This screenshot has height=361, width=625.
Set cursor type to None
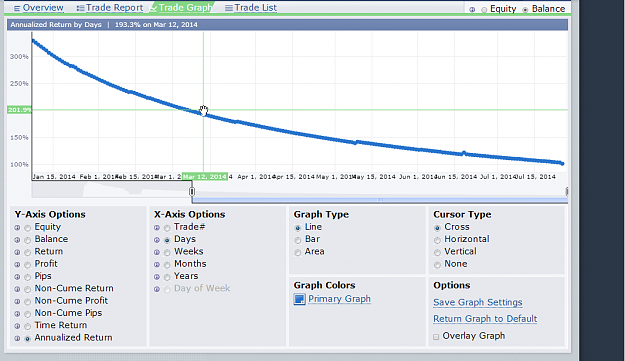pyautogui.click(x=437, y=265)
